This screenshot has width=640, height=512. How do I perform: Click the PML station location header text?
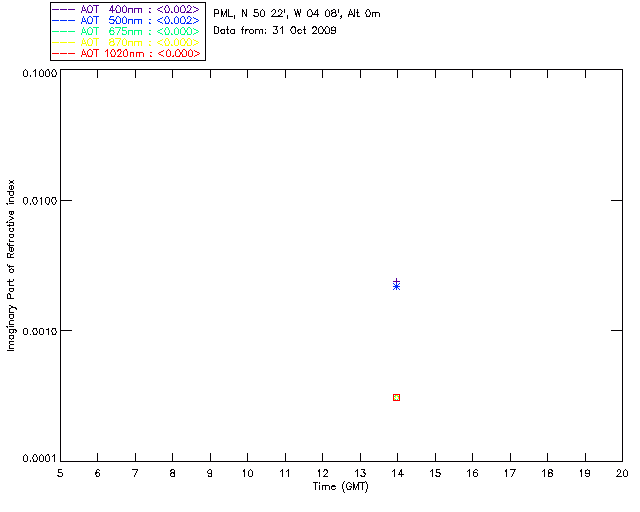(x=297, y=13)
